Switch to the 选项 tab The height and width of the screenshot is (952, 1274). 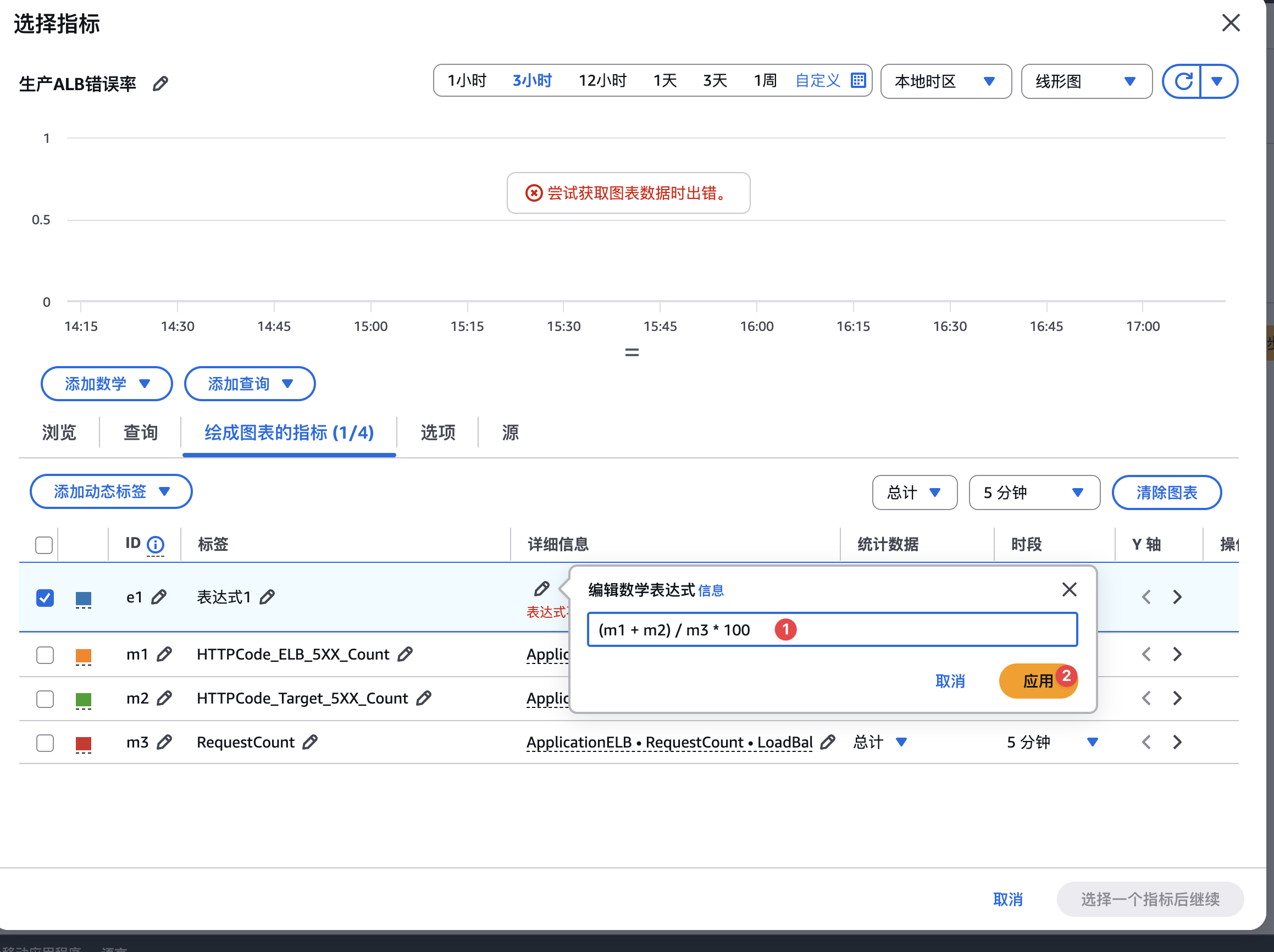[x=437, y=433]
